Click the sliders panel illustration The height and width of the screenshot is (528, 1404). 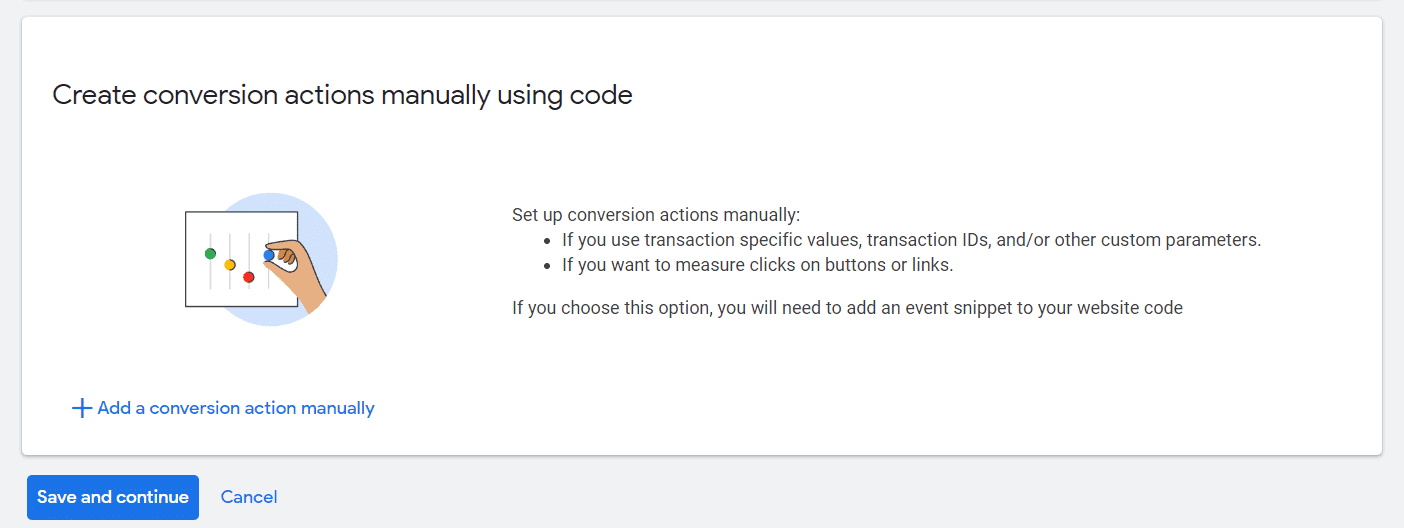(241, 259)
